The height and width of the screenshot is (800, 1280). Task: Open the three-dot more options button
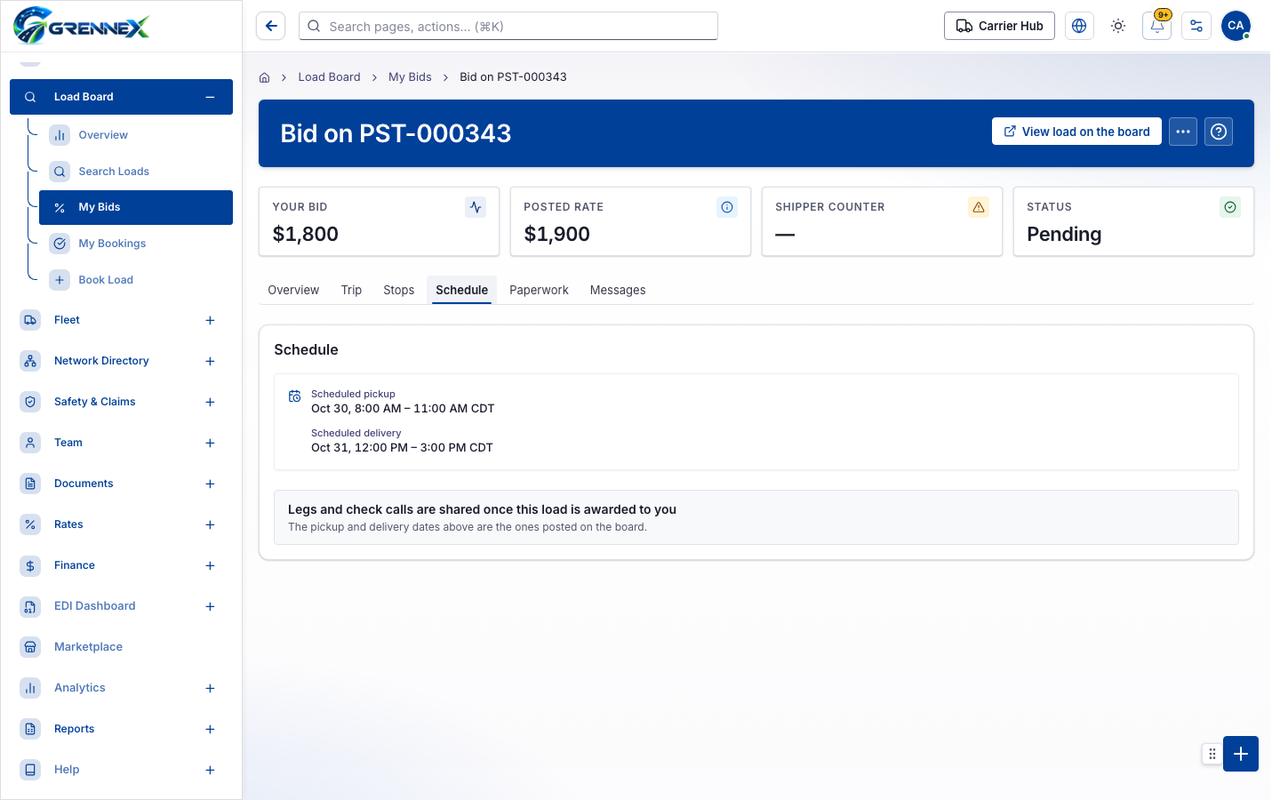tap(1183, 132)
